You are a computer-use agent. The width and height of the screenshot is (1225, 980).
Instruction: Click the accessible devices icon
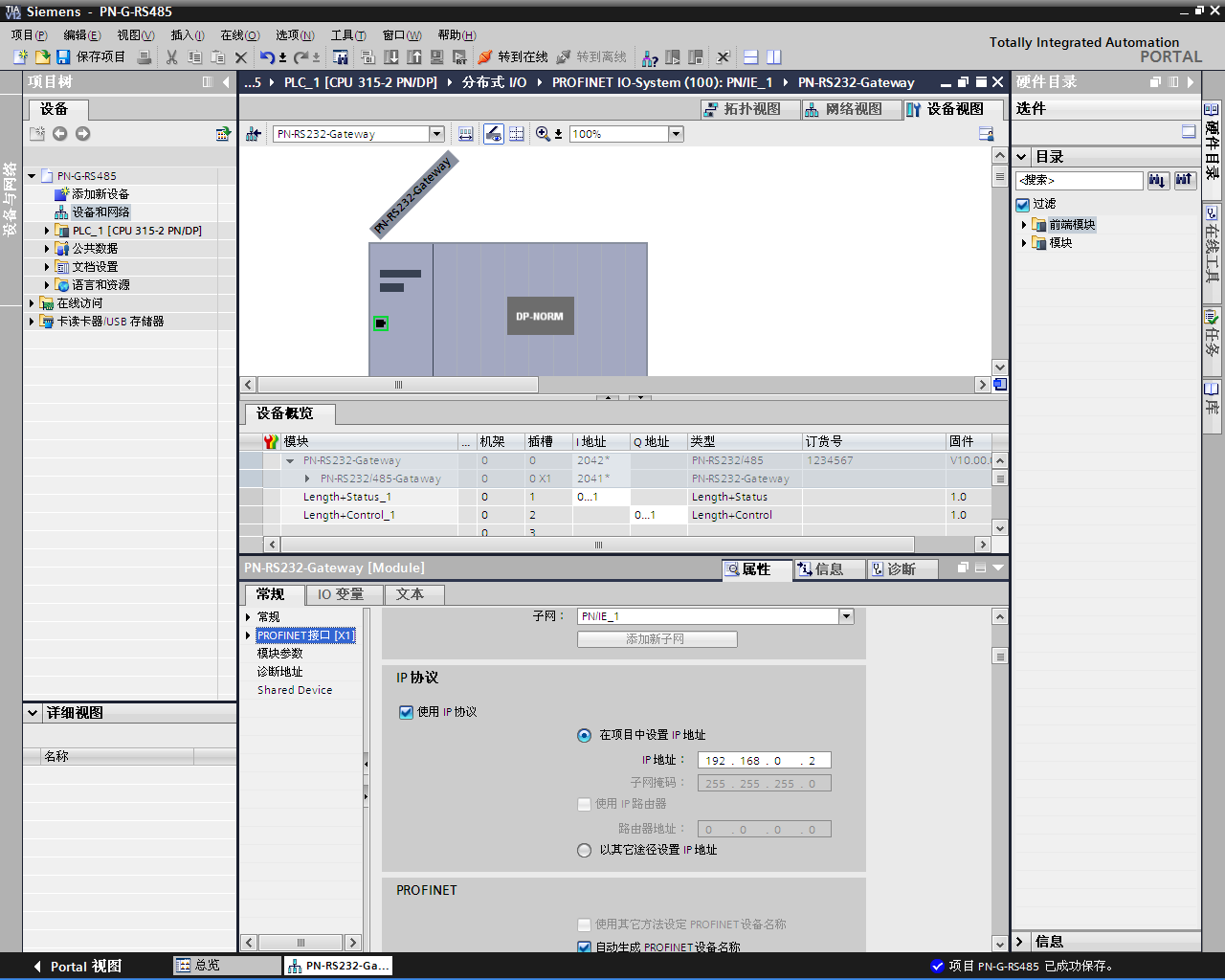(x=650, y=57)
